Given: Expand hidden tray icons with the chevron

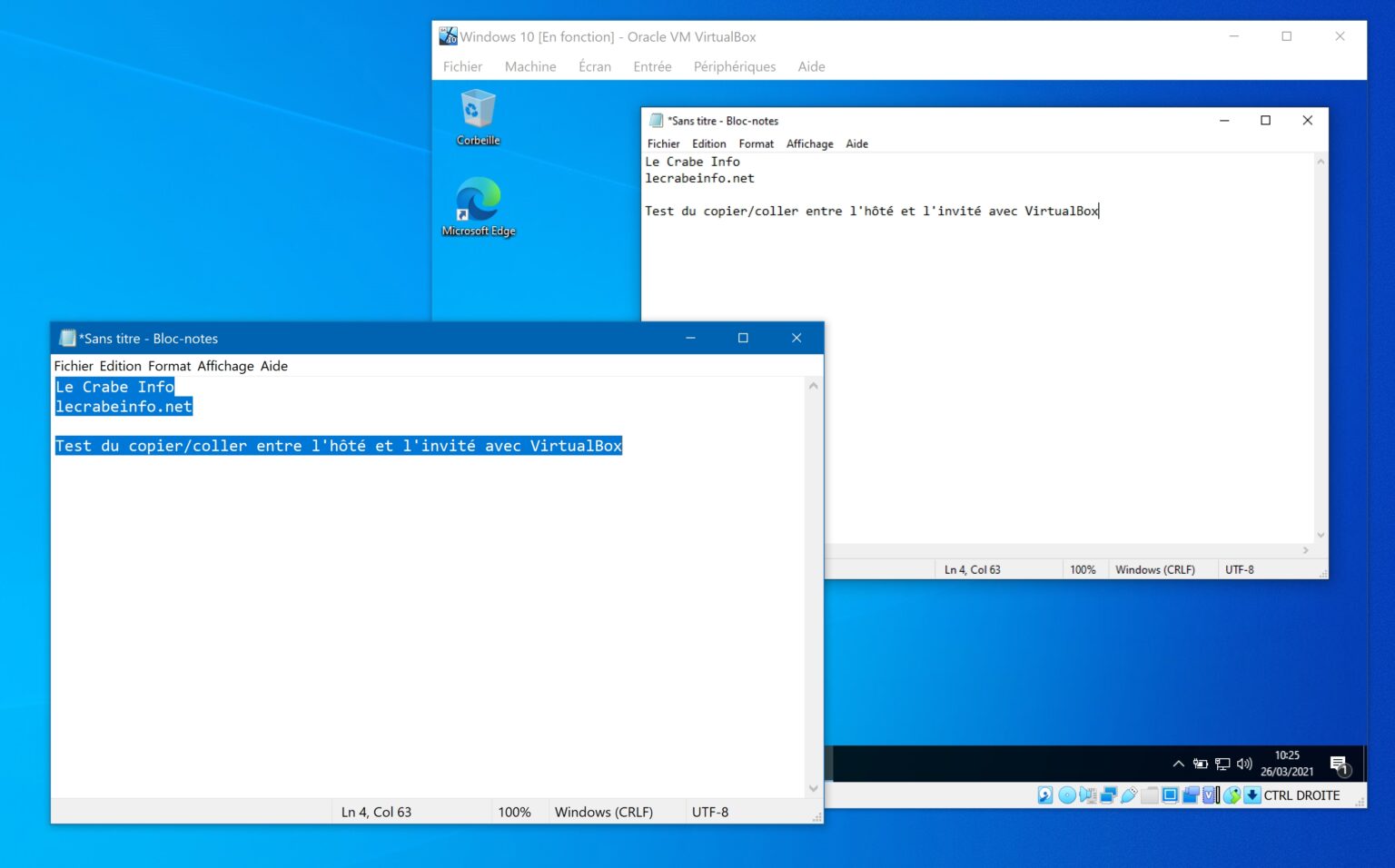Looking at the screenshot, I should coord(1178,764).
